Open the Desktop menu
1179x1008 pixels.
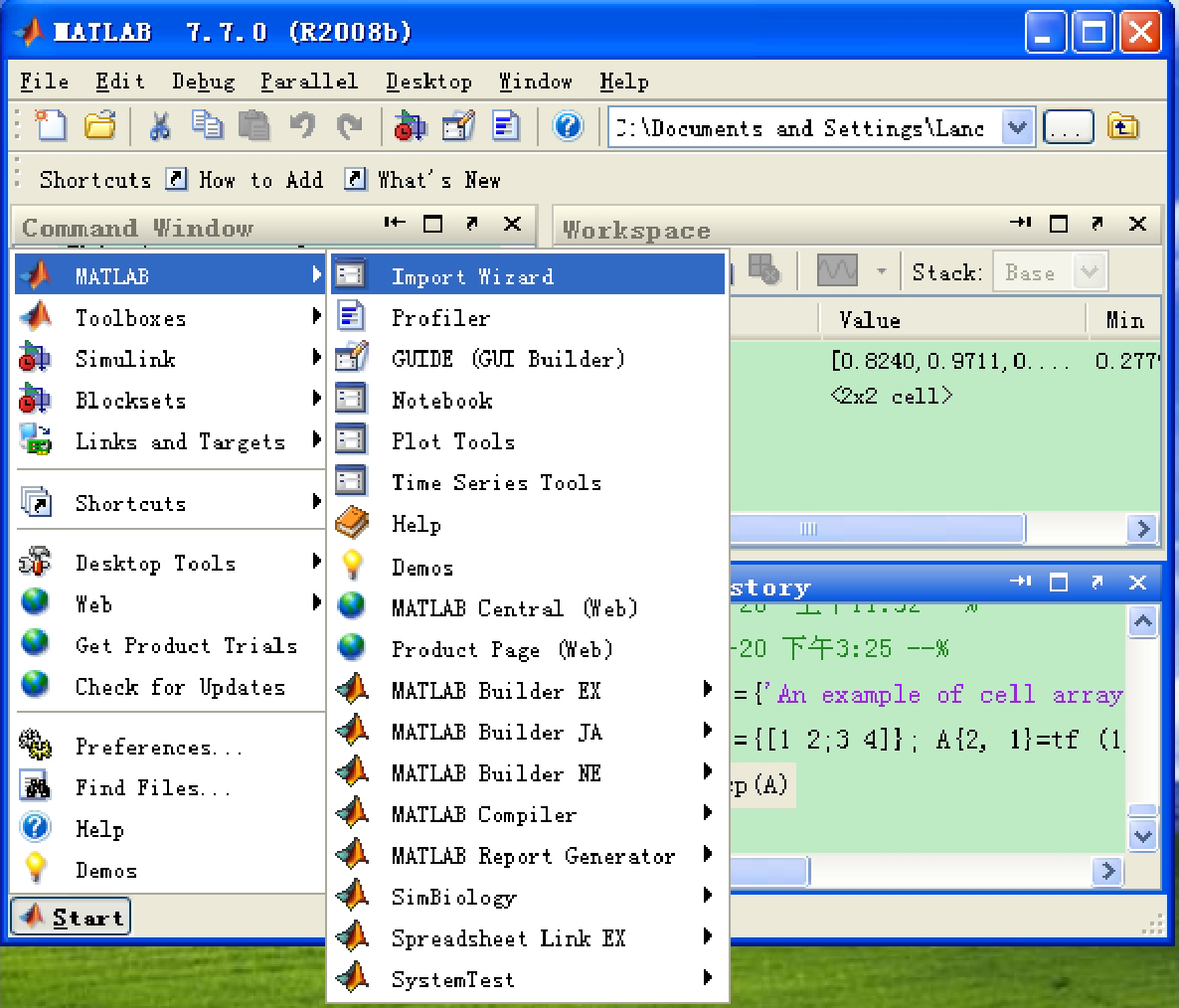[x=428, y=82]
